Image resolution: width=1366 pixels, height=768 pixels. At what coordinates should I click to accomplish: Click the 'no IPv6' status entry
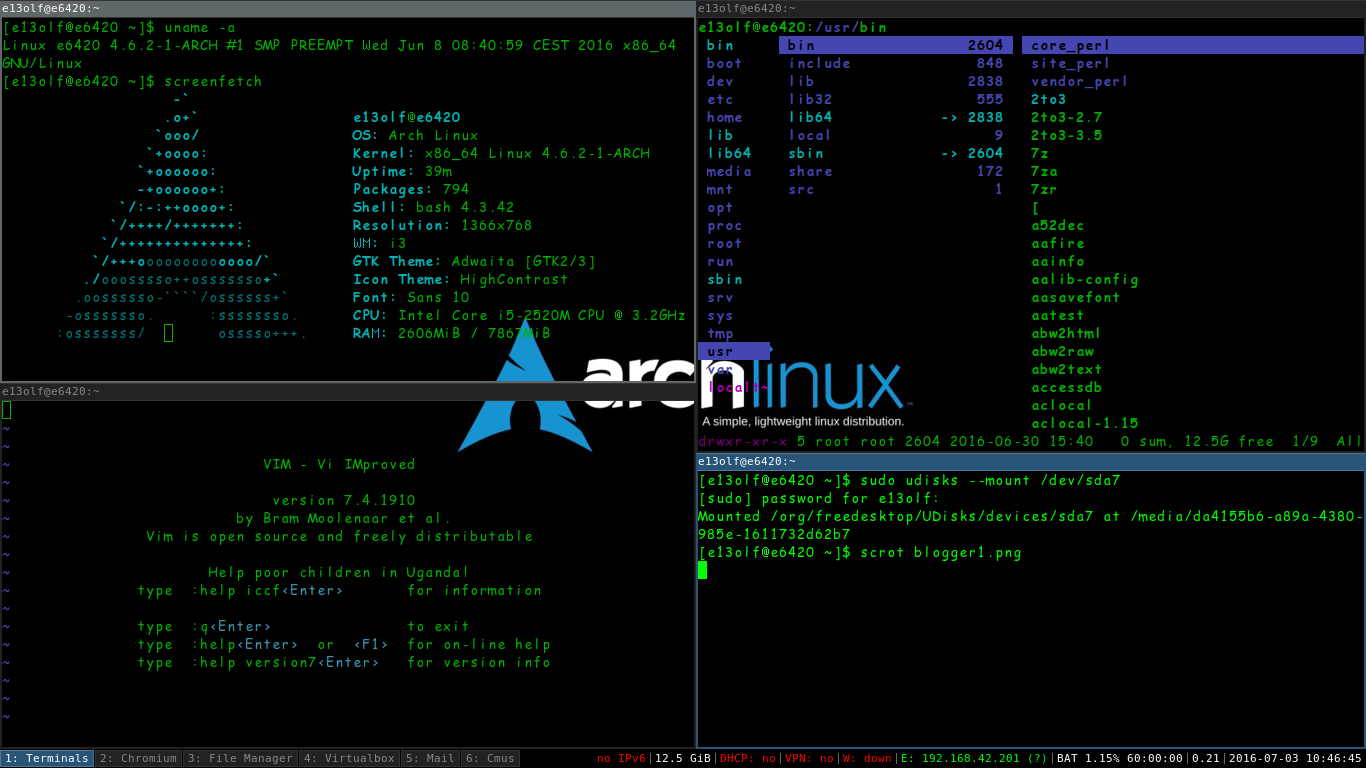pos(621,758)
